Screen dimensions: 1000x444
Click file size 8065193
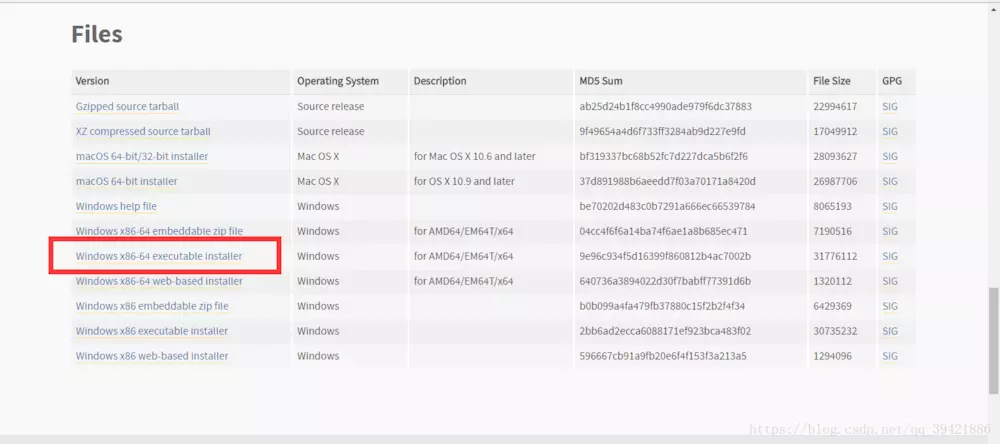click(x=832, y=206)
